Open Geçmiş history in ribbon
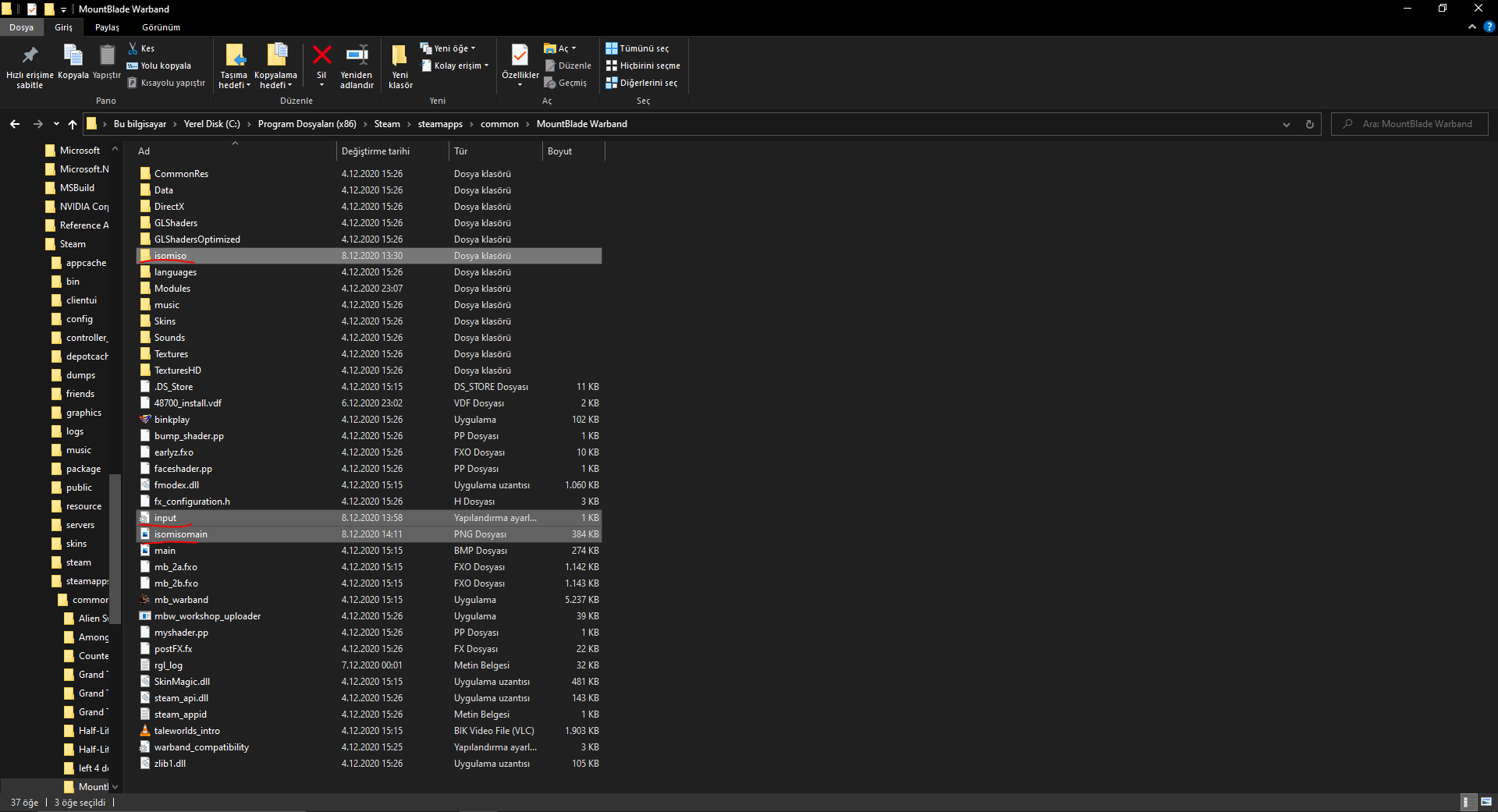This screenshot has width=1498, height=812. tap(566, 83)
